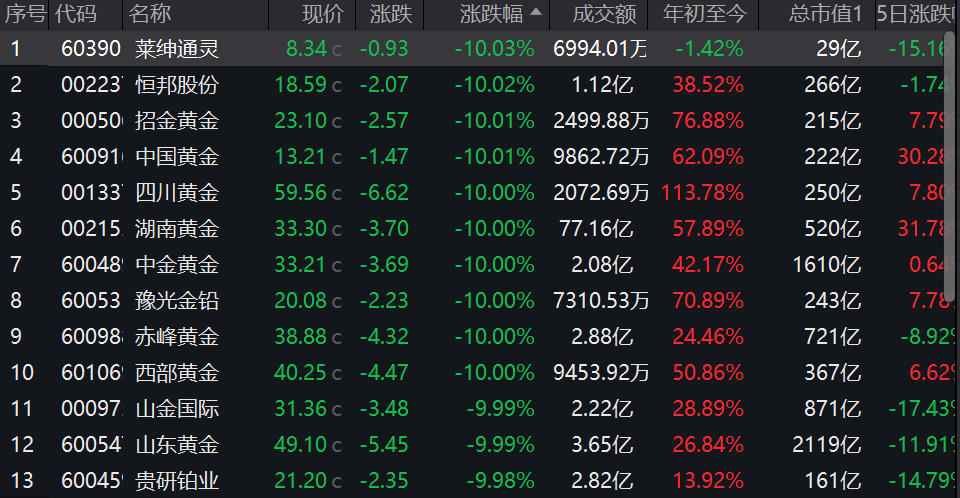Click the 序号 column header

pyautogui.click(x=24, y=14)
